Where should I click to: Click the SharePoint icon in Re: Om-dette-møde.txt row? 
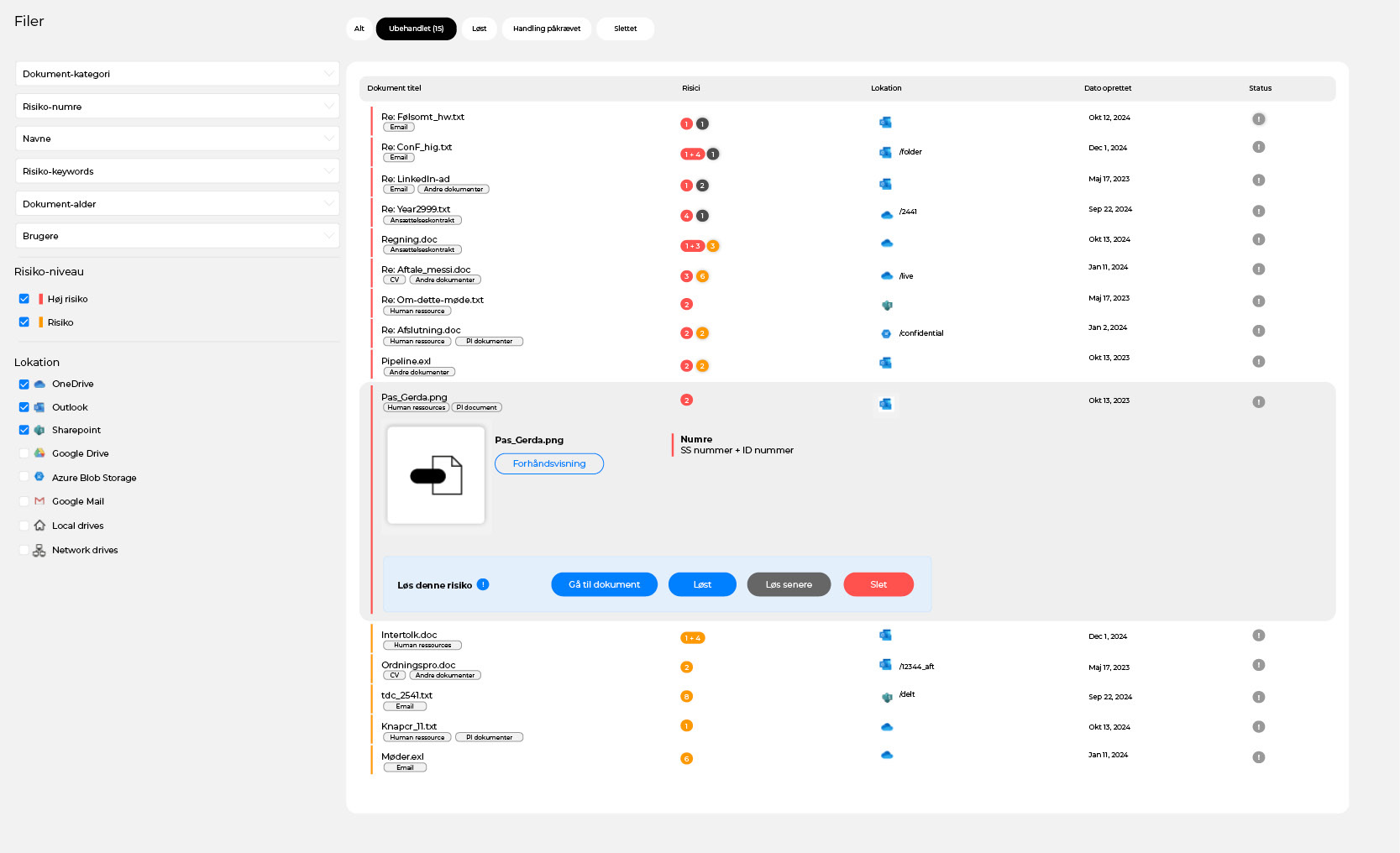click(x=886, y=306)
